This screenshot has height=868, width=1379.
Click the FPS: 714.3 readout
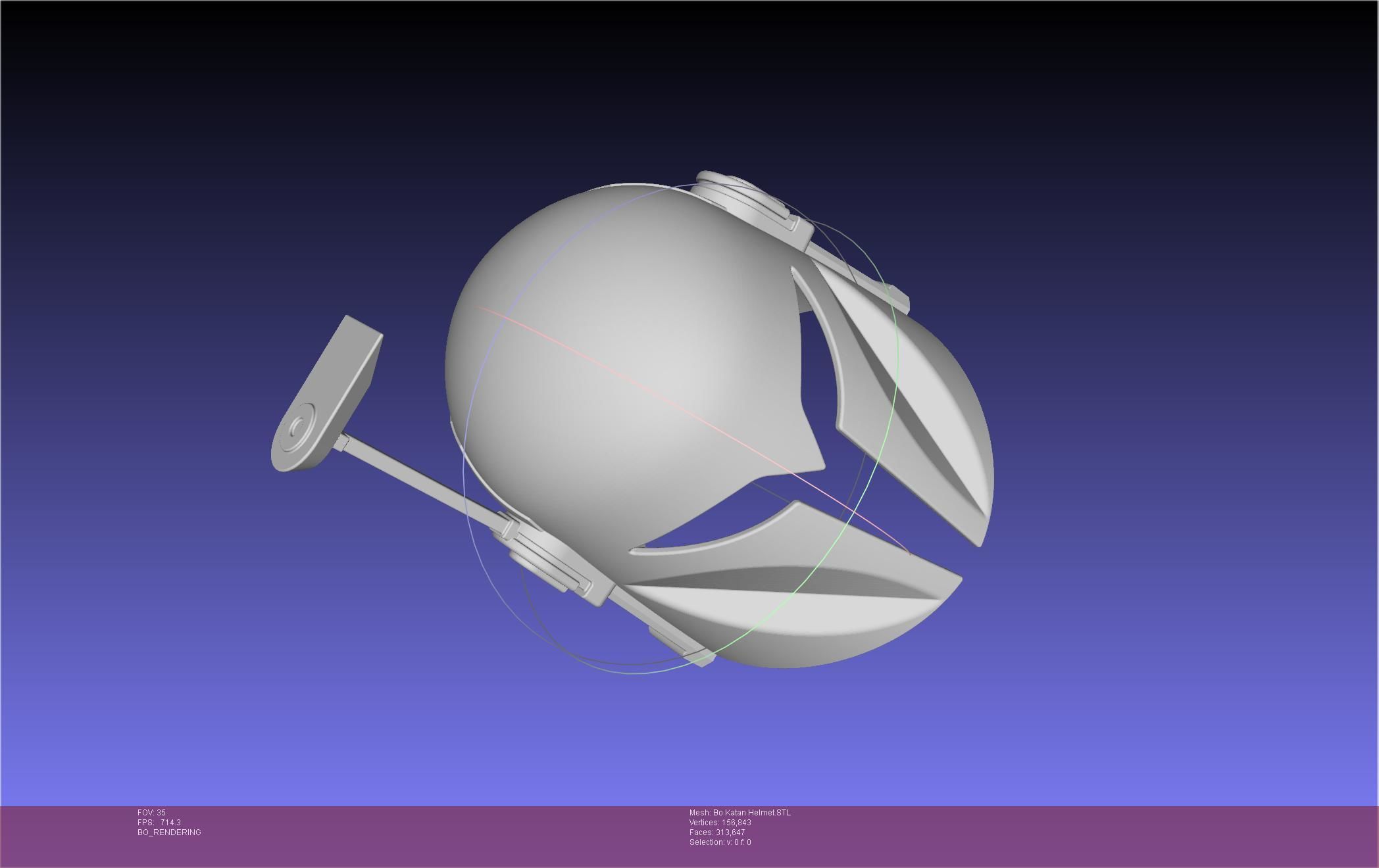[159, 823]
